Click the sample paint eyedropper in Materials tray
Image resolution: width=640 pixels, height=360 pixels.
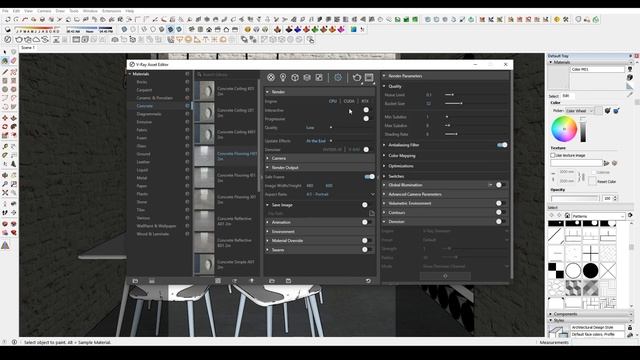(630, 94)
